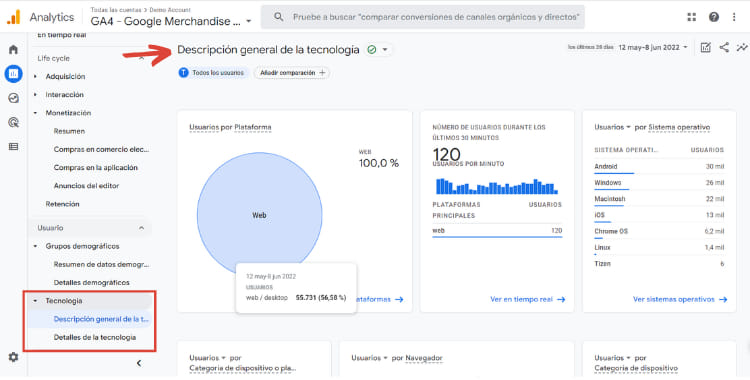Click the Macintosh row in operating systems
Viewport: 750px width, 380px height.
pyautogui.click(x=659, y=199)
